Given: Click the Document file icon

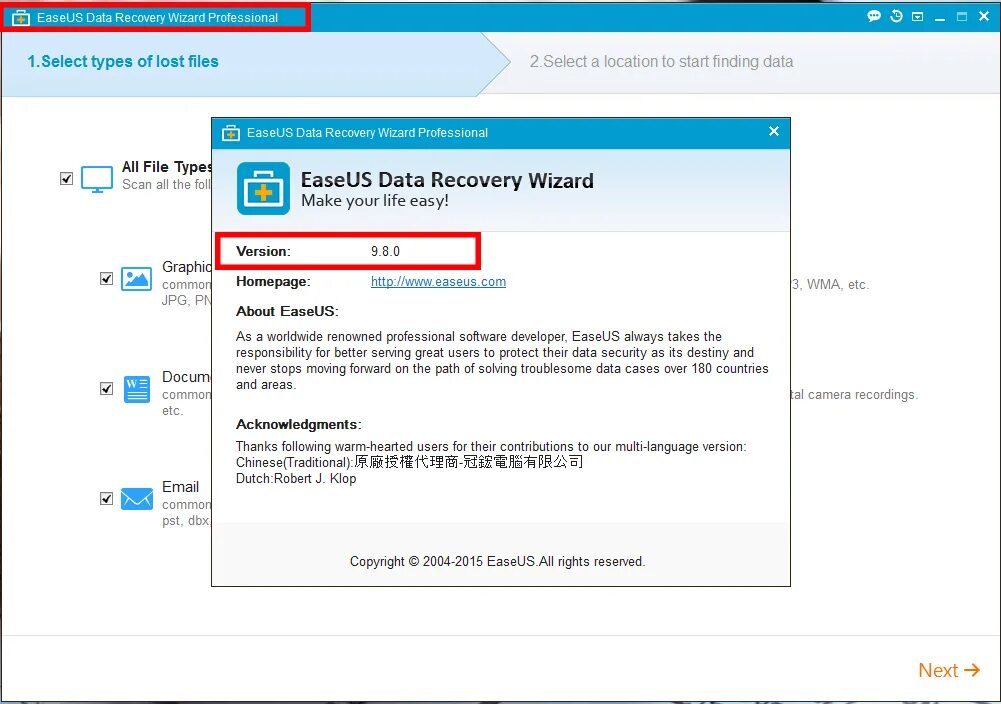Looking at the screenshot, I should 137,389.
